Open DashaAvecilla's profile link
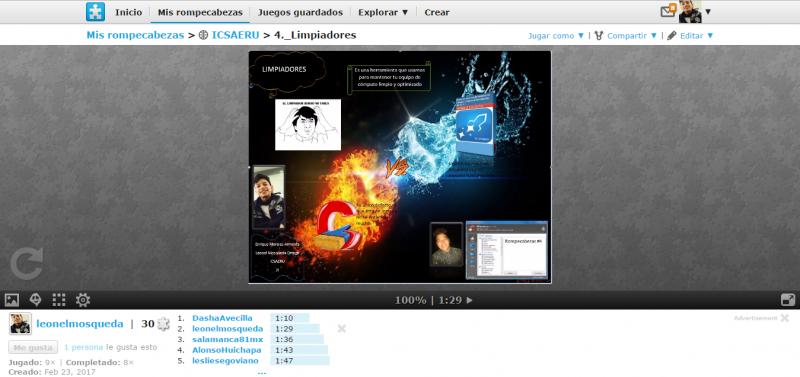 [222, 318]
